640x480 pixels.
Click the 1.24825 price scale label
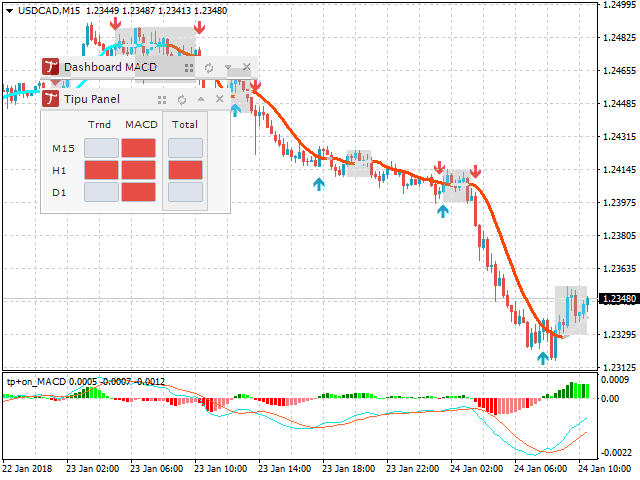619,38
